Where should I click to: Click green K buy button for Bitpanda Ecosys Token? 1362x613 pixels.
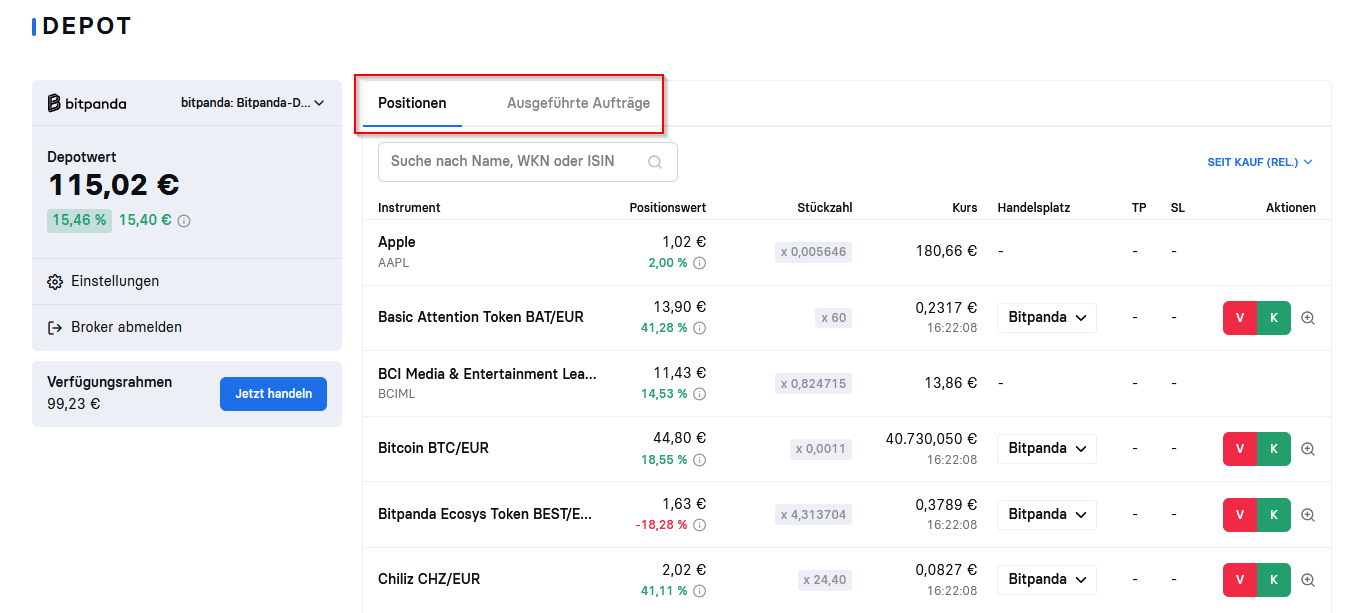1274,515
